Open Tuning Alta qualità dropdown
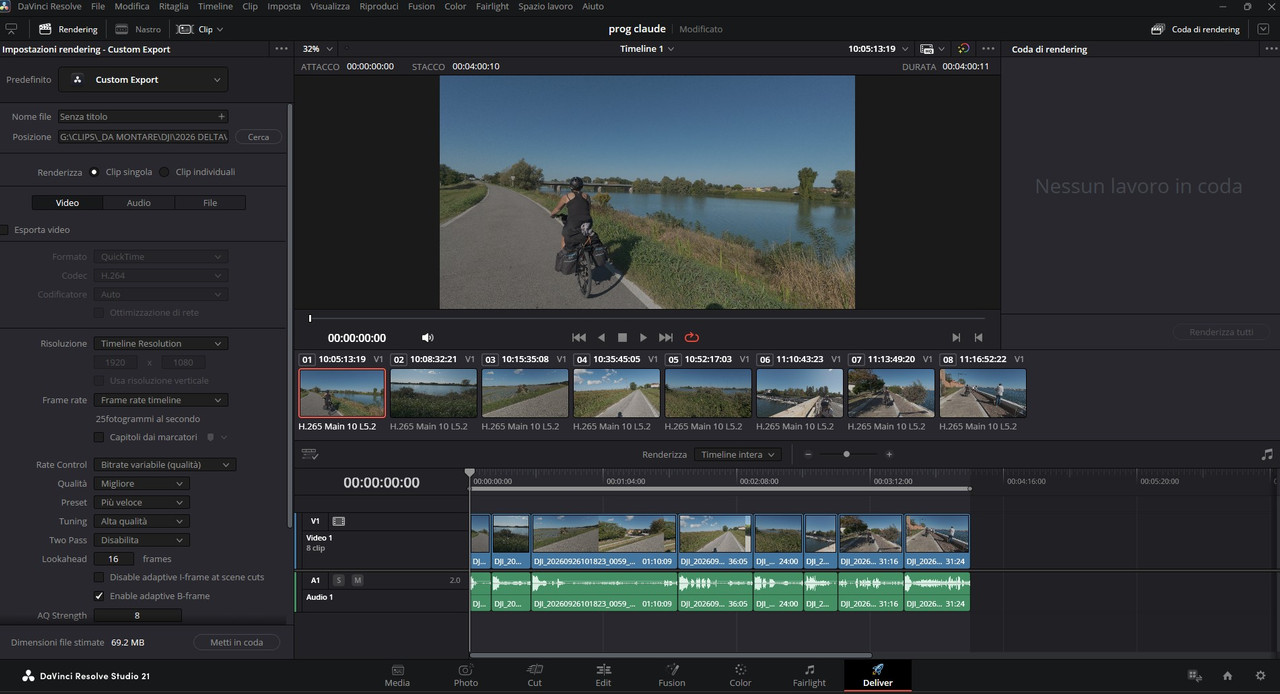This screenshot has width=1280, height=694. click(140, 521)
